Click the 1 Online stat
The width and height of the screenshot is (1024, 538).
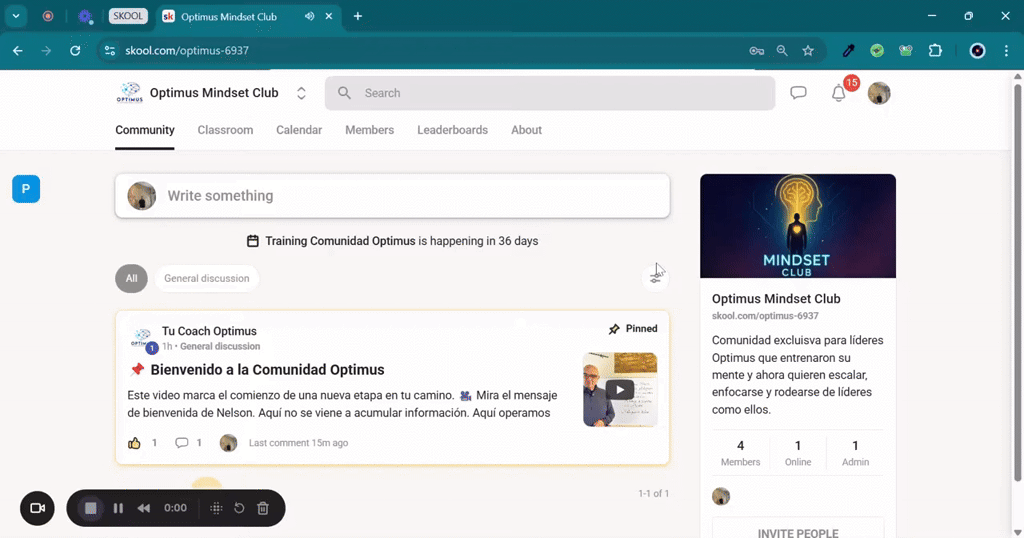click(x=798, y=452)
